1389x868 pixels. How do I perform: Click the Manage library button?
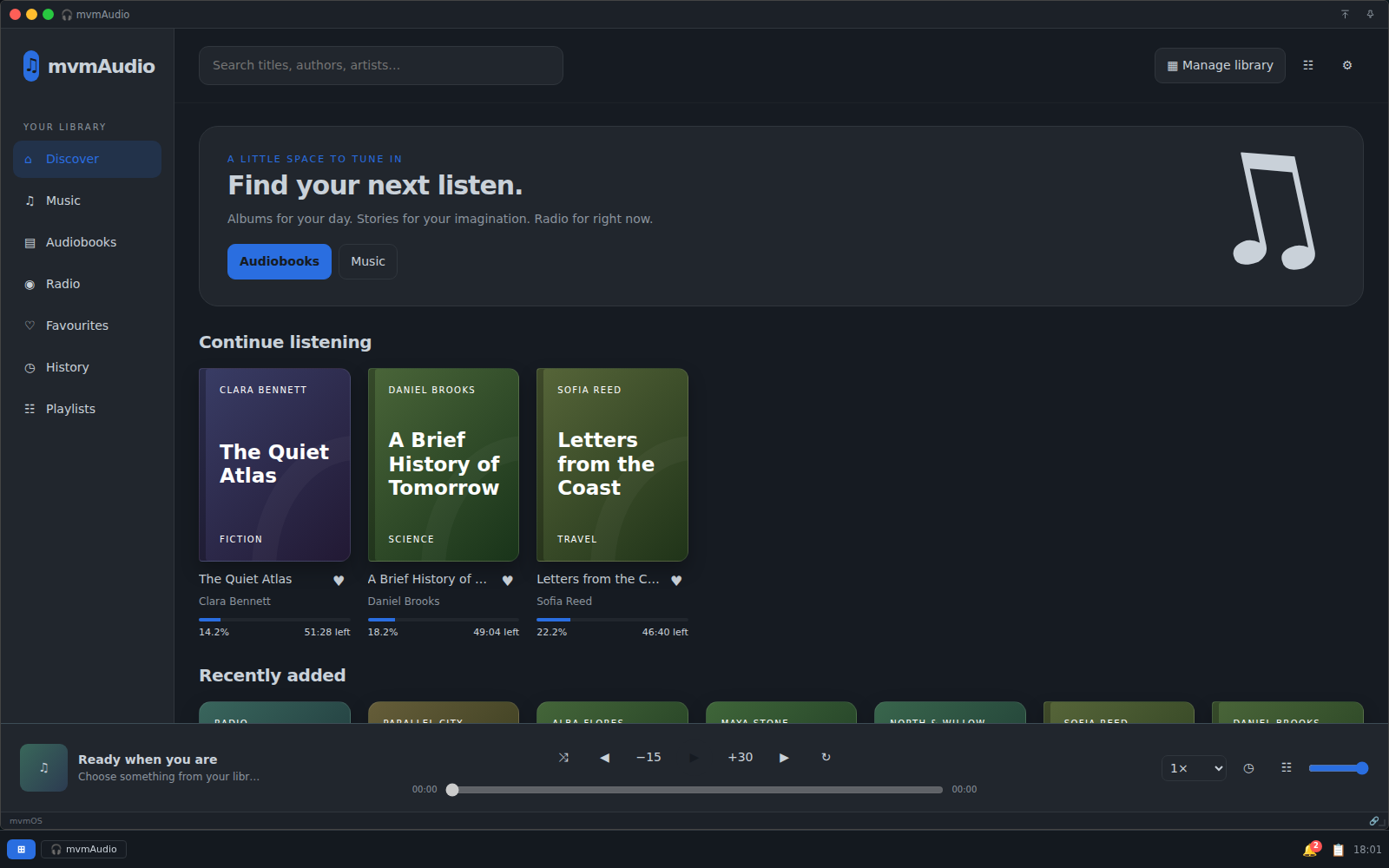click(x=1220, y=66)
